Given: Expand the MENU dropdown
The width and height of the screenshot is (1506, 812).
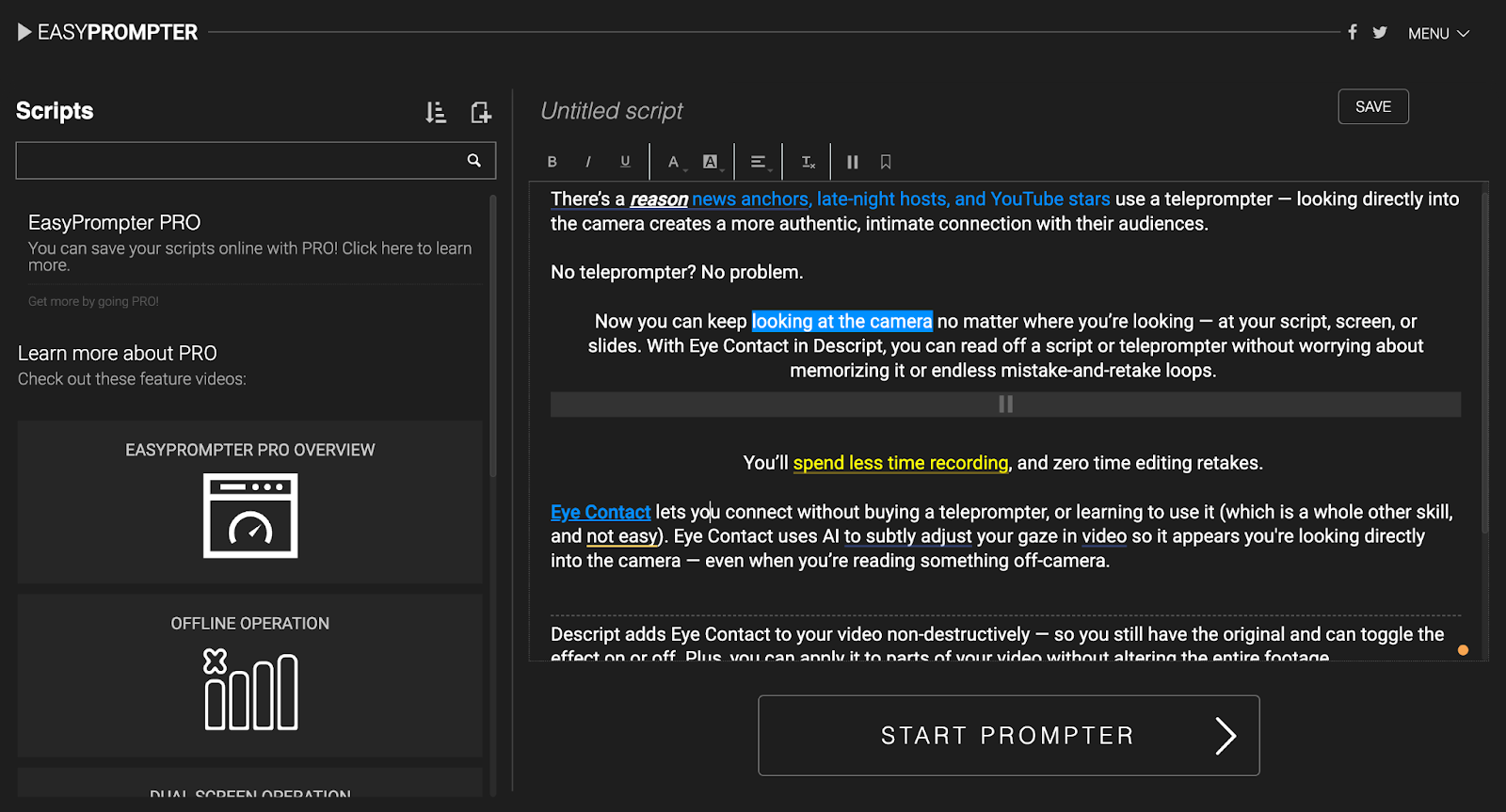Looking at the screenshot, I should click(1438, 33).
